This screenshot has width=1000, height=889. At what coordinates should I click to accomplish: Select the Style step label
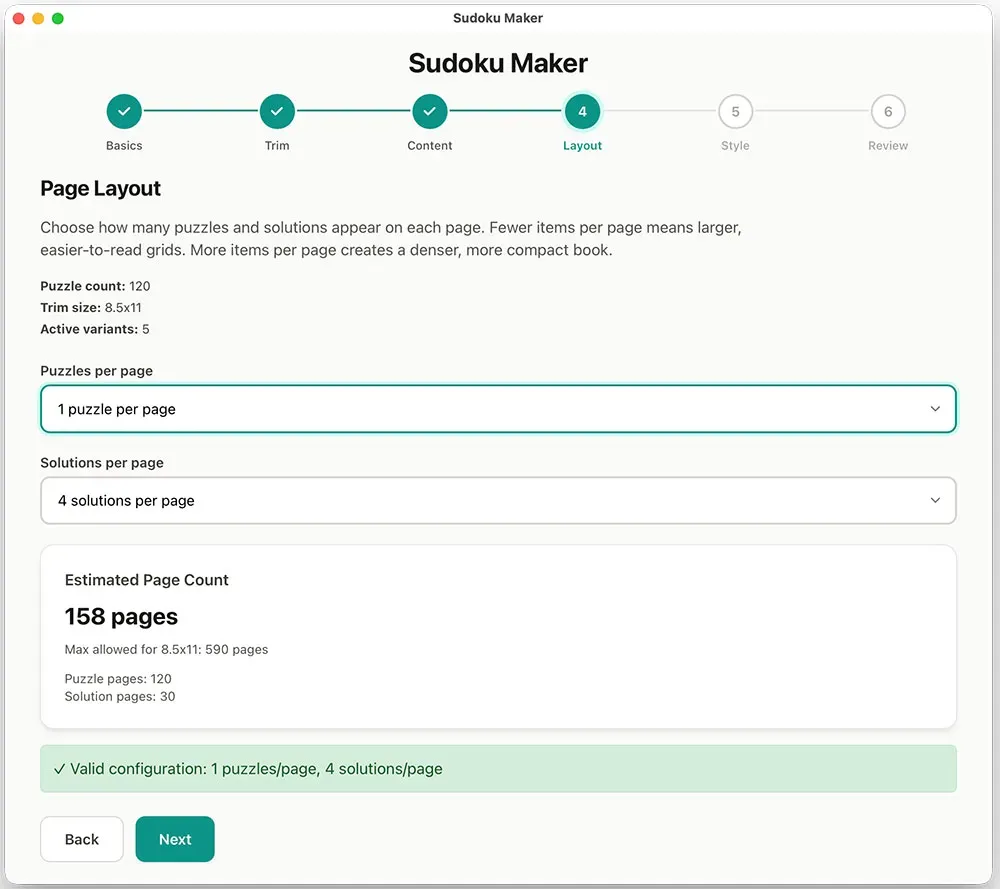[x=735, y=145]
